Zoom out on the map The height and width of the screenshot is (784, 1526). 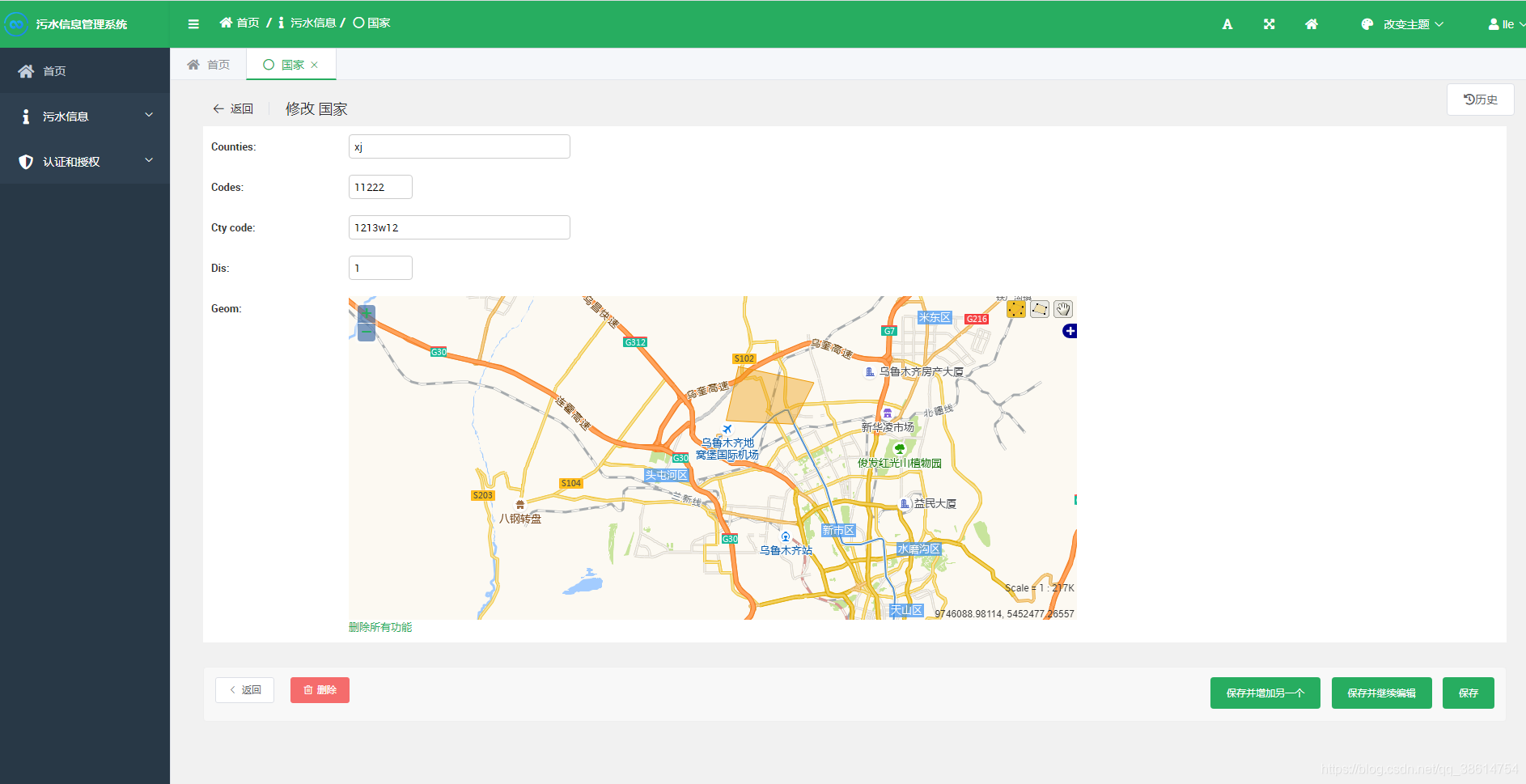point(367,332)
